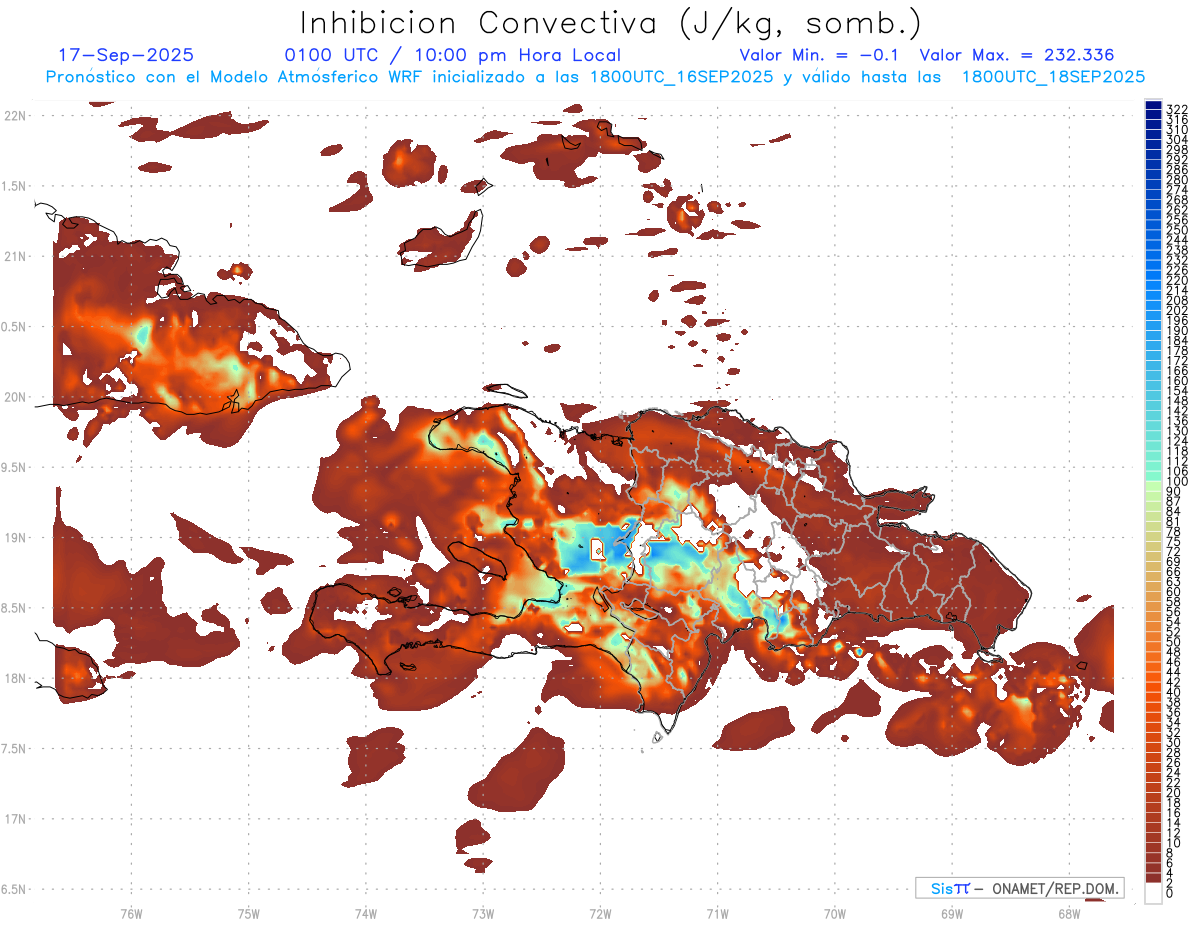This screenshot has height=927, width=1200.
Task: Click the dark blue swatch at the colorbar top
Action: click(1152, 108)
